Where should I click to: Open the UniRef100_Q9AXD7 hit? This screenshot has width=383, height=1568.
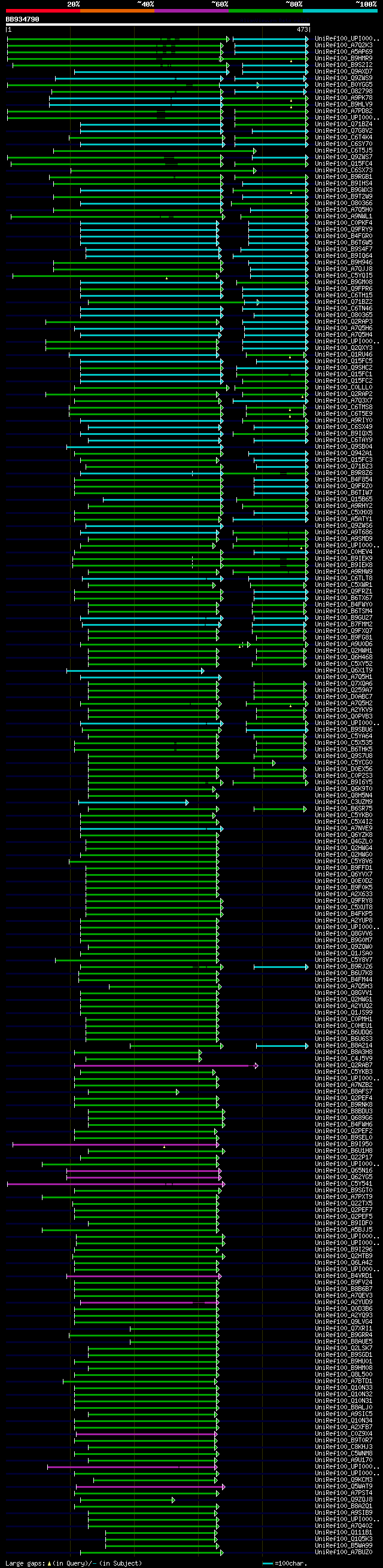tap(344, 72)
